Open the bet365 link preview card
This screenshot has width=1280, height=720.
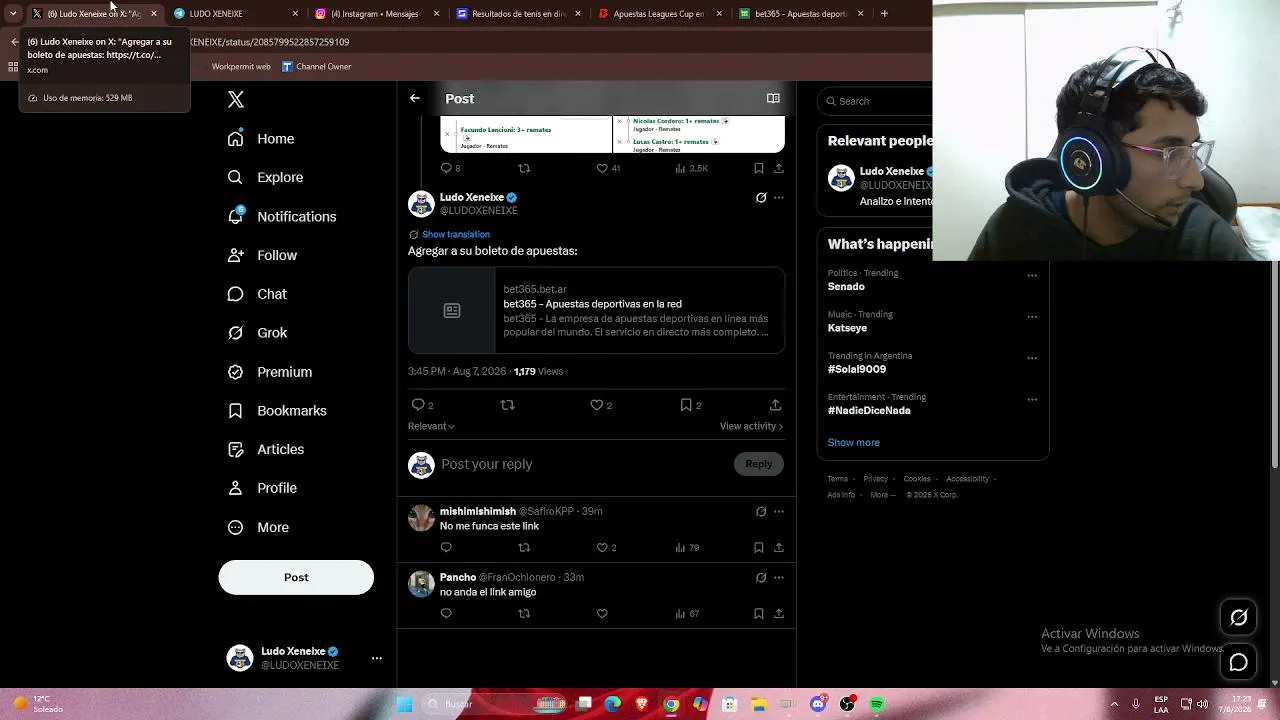(x=596, y=310)
